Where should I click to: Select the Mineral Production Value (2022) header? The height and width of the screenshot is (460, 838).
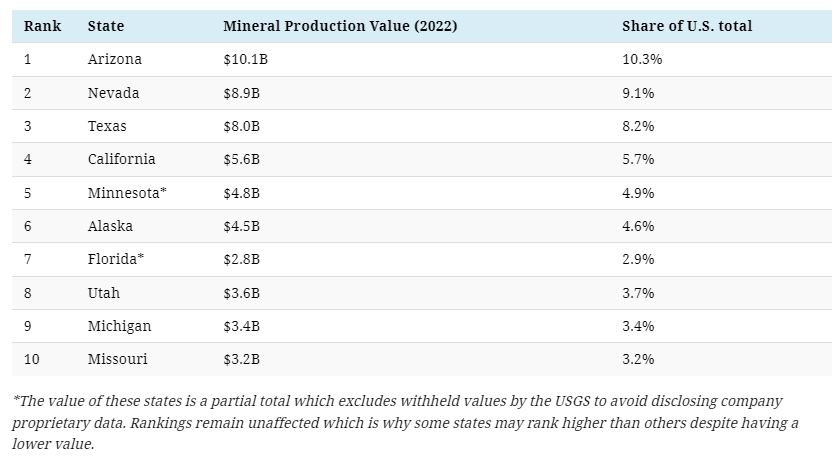(x=340, y=26)
